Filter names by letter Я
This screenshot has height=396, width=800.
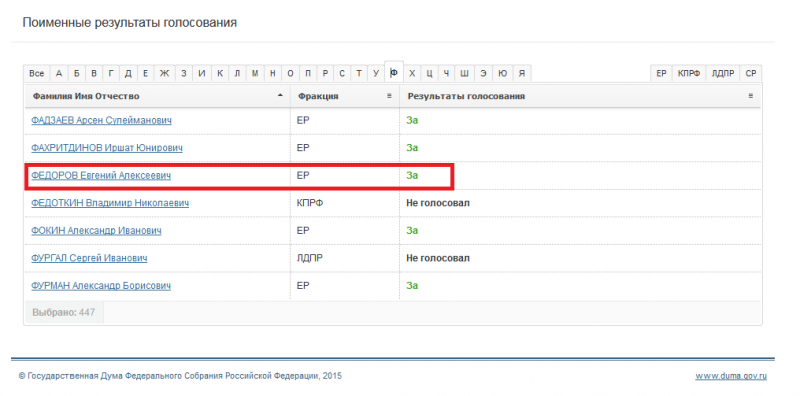click(x=522, y=73)
